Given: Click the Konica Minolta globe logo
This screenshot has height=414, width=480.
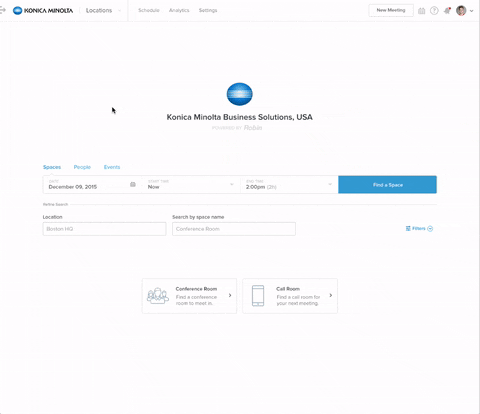Looking at the screenshot, I should [x=239, y=94].
